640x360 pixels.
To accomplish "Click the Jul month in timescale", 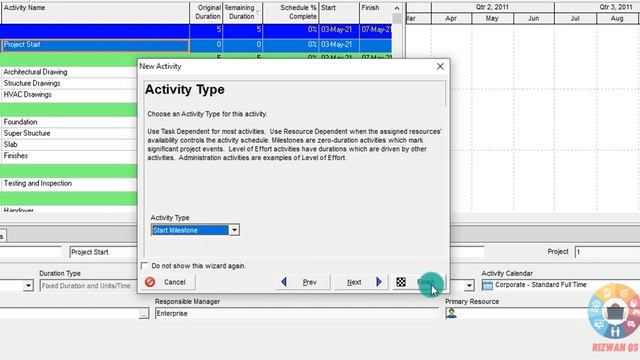I will pyautogui.click(x=575, y=18).
